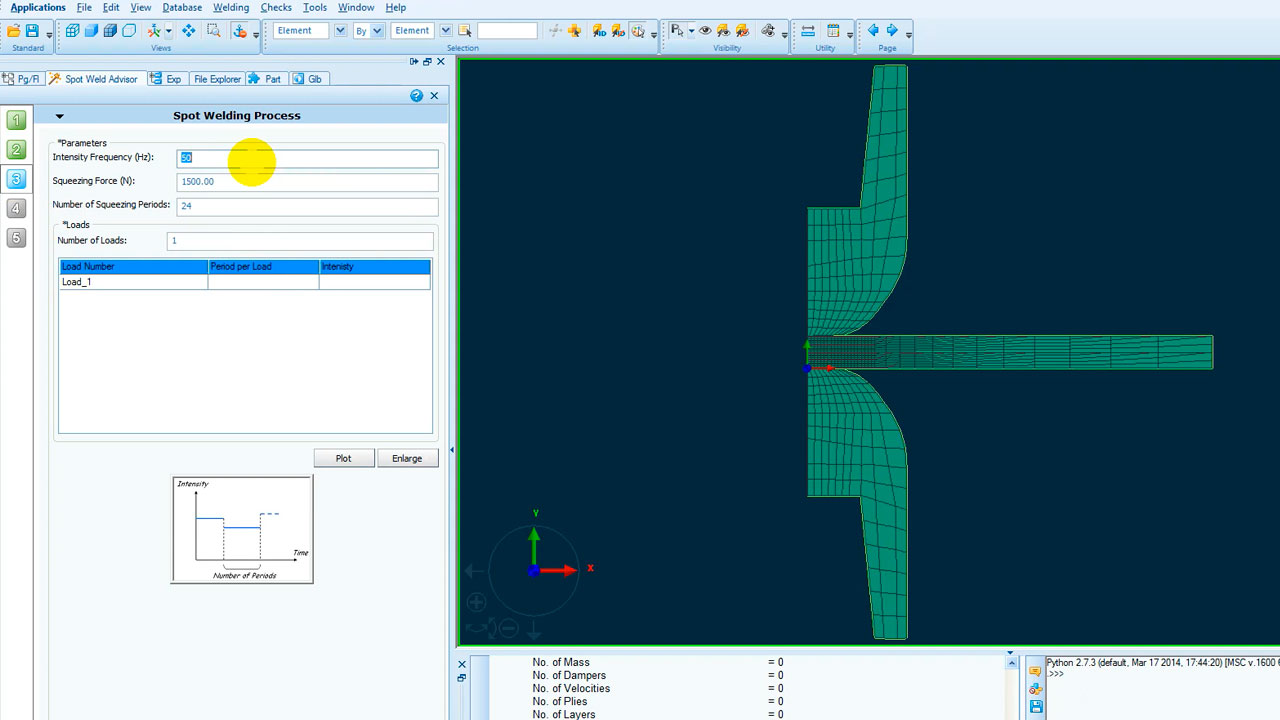Image resolution: width=1280 pixels, height=720 pixels.
Task: Select step 4 in the advisor
Action: coord(16,208)
